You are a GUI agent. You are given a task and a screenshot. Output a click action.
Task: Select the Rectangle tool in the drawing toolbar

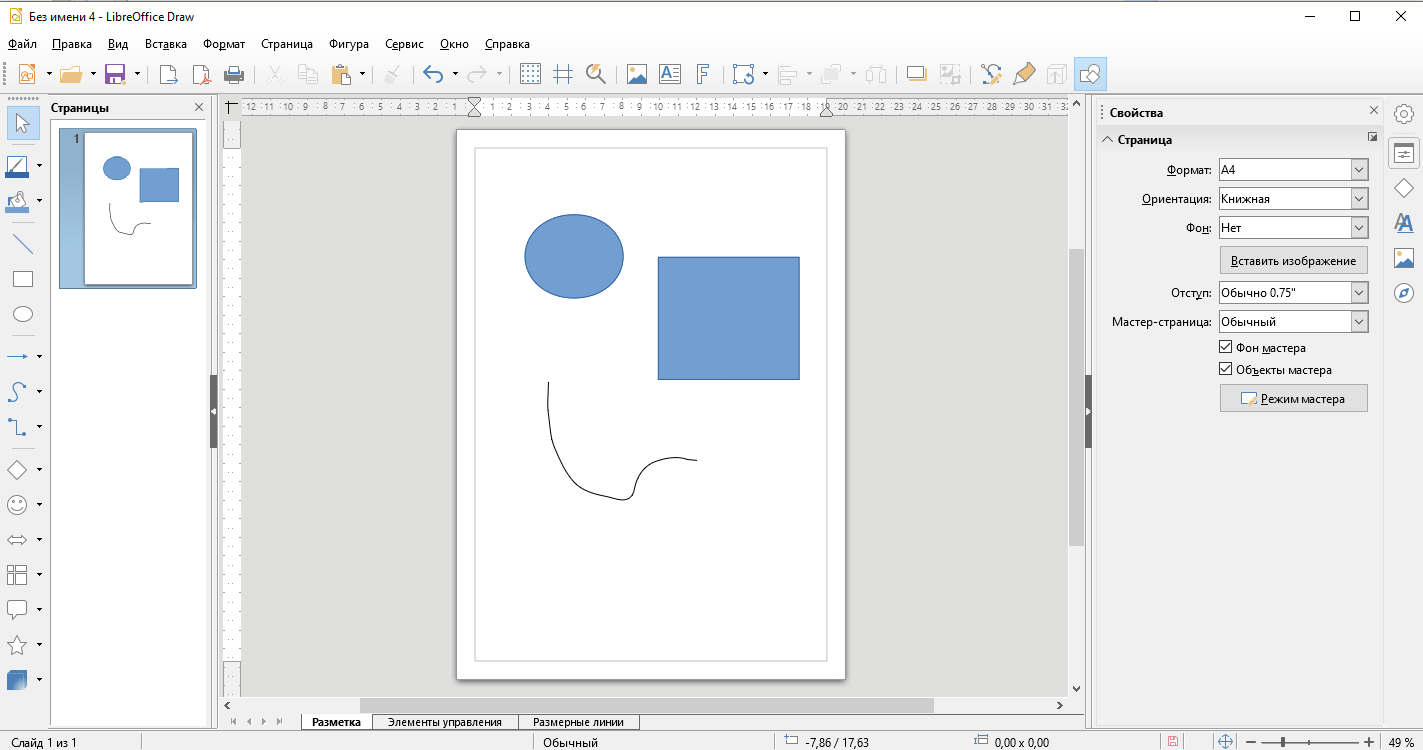pyautogui.click(x=22, y=279)
